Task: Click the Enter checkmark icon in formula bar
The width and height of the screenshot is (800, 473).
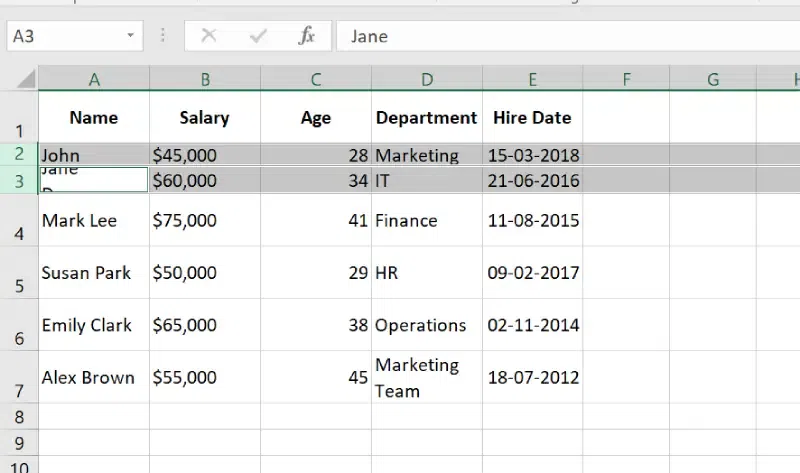Action: coord(258,36)
